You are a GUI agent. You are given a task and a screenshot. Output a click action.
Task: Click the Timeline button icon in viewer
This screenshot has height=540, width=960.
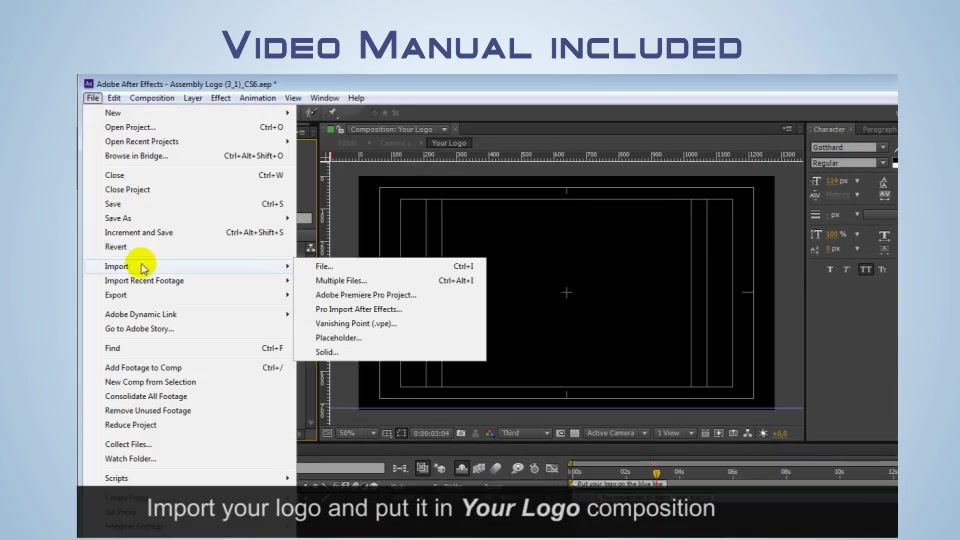click(733, 433)
